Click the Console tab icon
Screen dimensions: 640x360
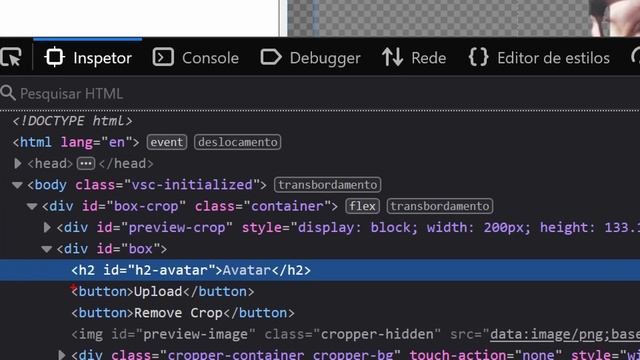(163, 57)
